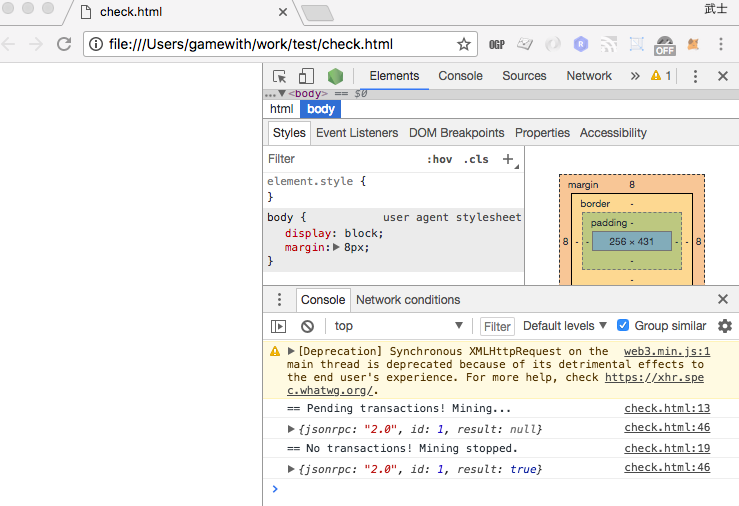Go back in browser history
This screenshot has height=506, width=739.
(x=8, y=44)
